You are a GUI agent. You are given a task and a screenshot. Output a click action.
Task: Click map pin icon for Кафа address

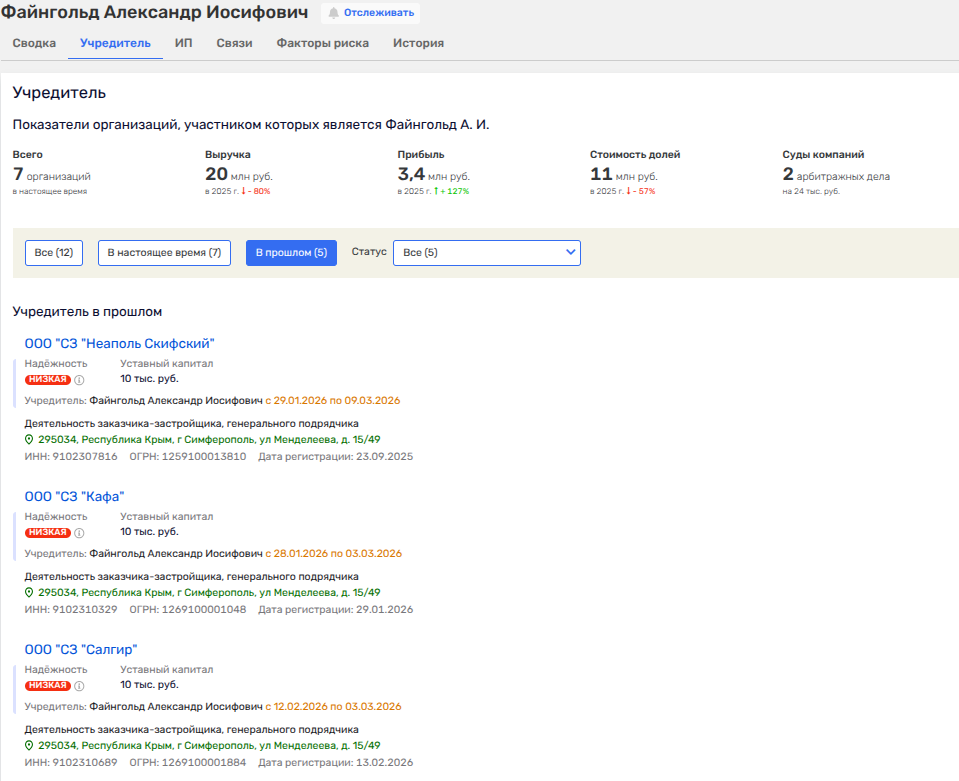click(x=30, y=593)
